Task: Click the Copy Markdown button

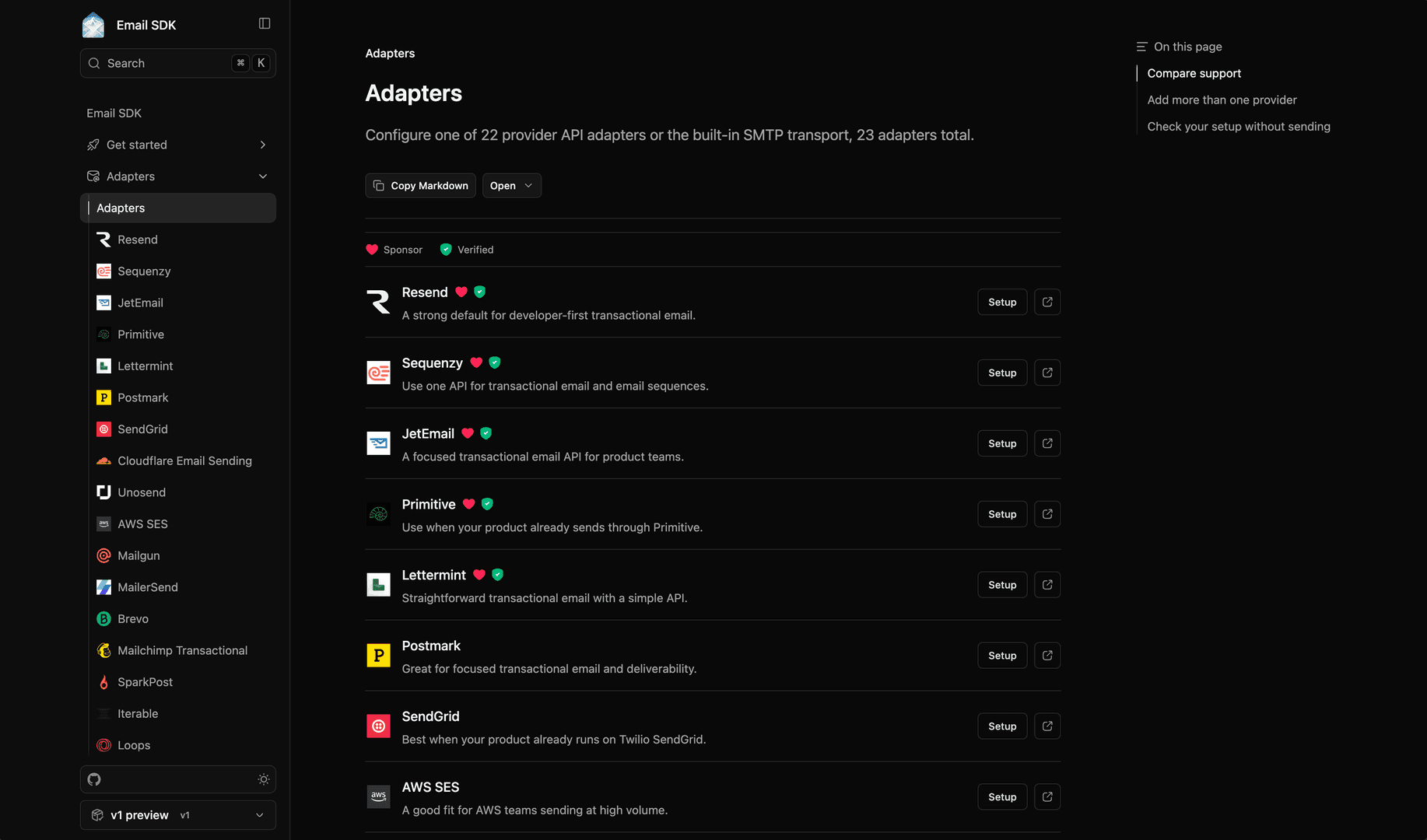Action: [x=420, y=186]
